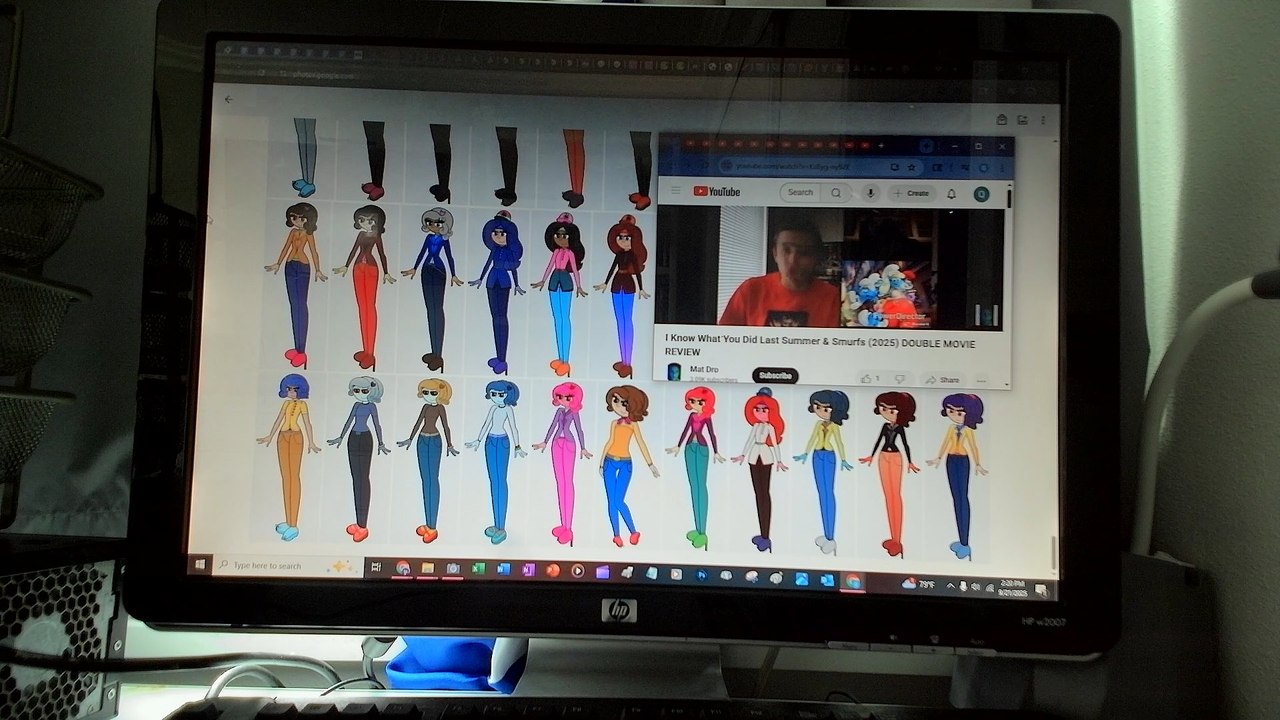This screenshot has width=1280, height=720.
Task: Expand the system tray hidden icons chevron
Action: coord(949,585)
